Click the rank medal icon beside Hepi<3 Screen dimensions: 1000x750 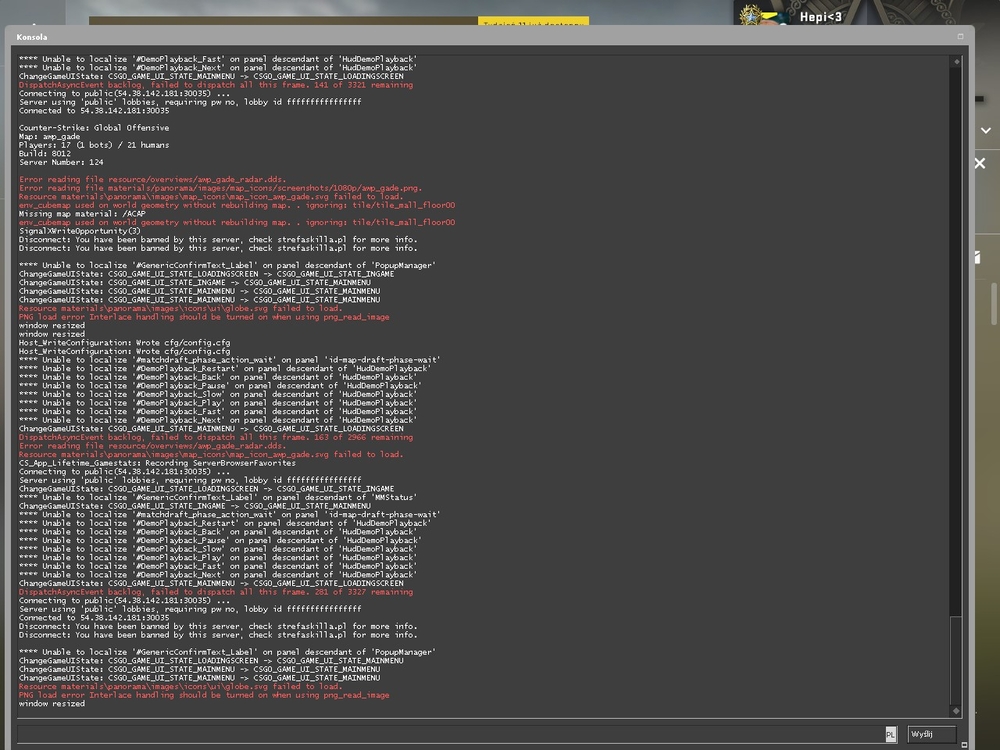[x=752, y=15]
